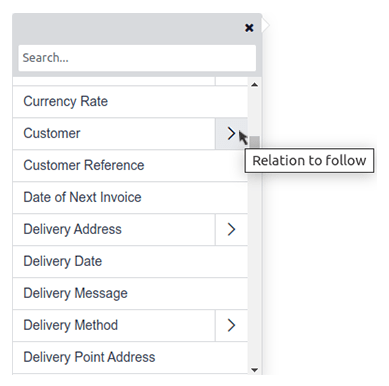
Task: Select the Currency Rate field
Action: click(130, 101)
